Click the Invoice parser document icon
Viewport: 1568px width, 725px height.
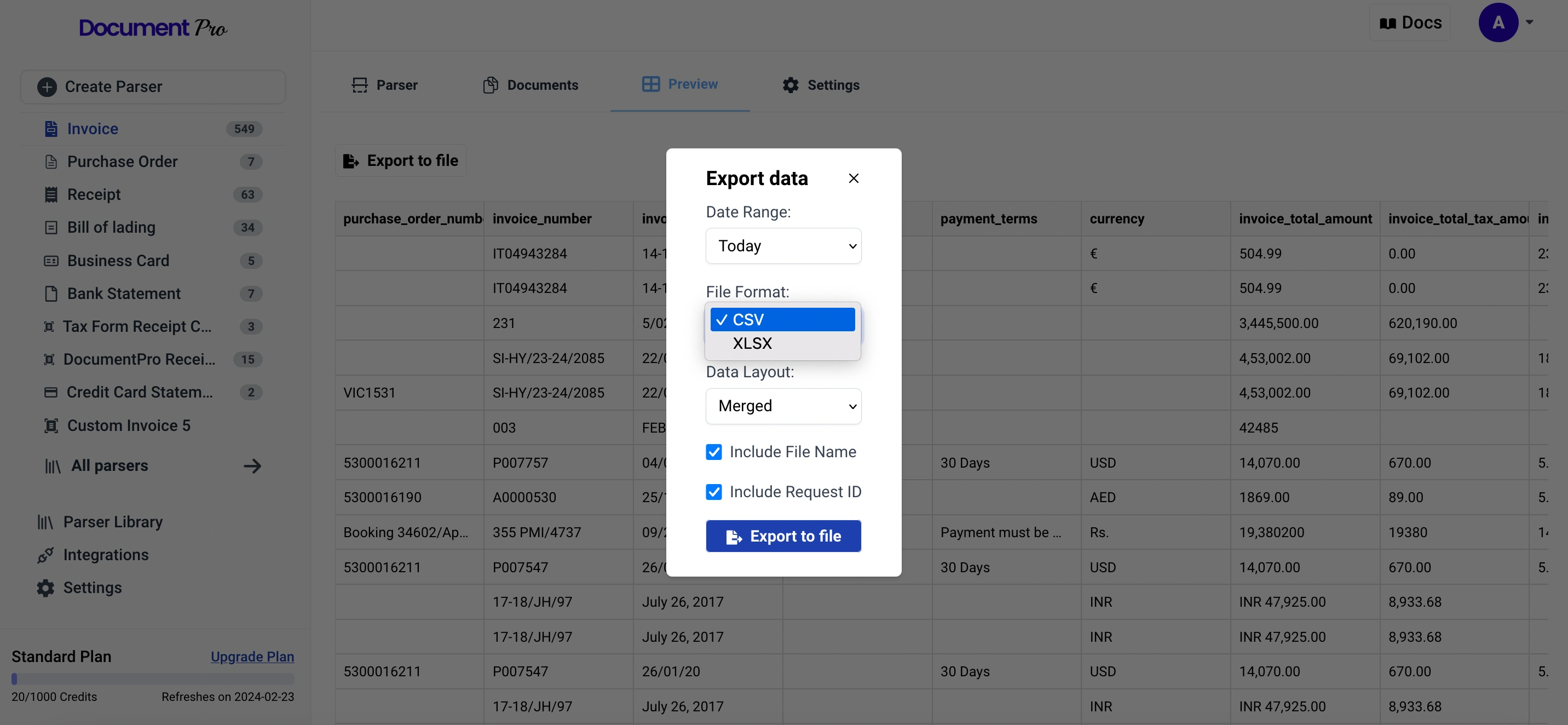point(51,129)
